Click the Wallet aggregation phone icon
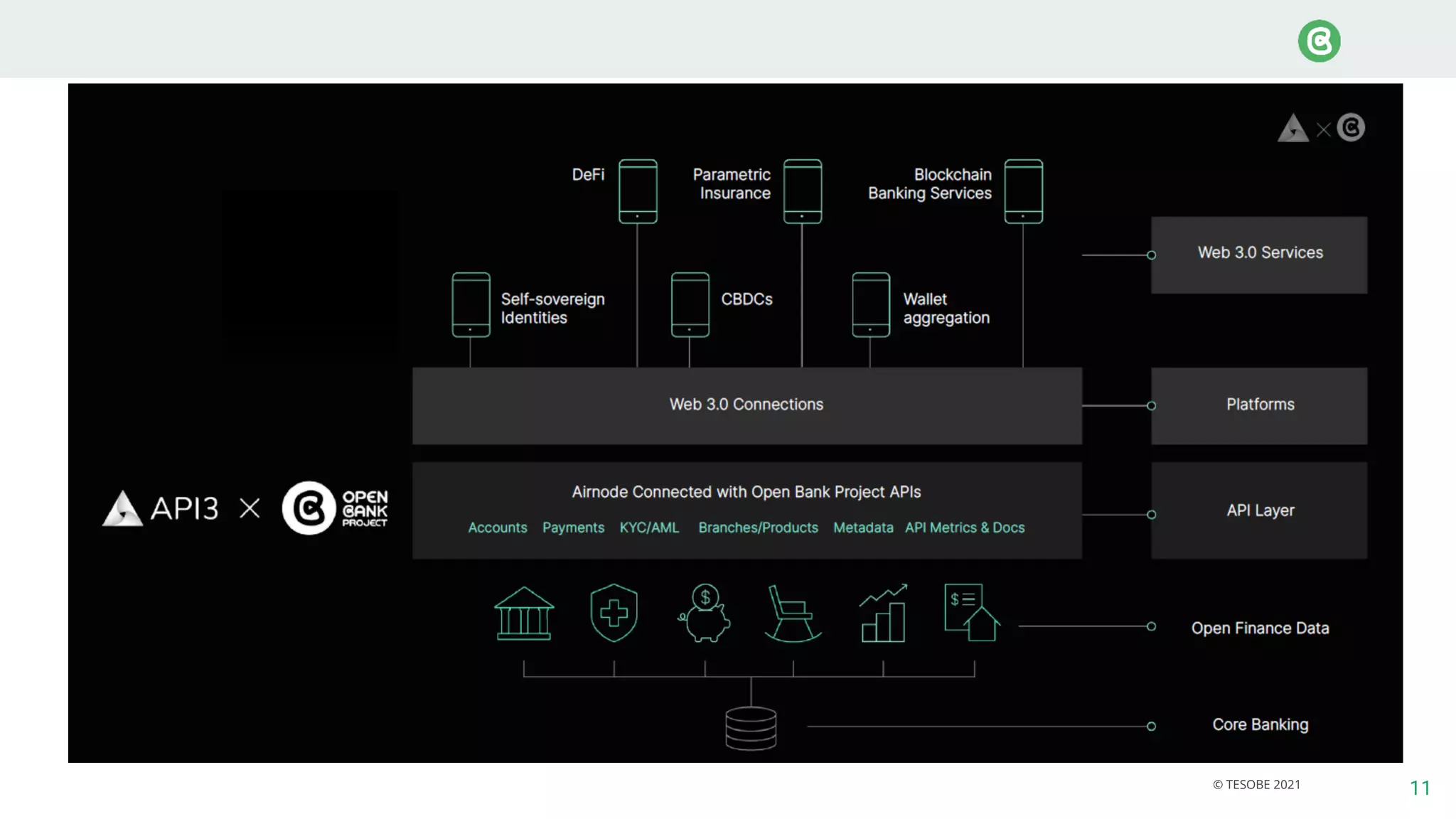This screenshot has height=819, width=1456. (871, 304)
